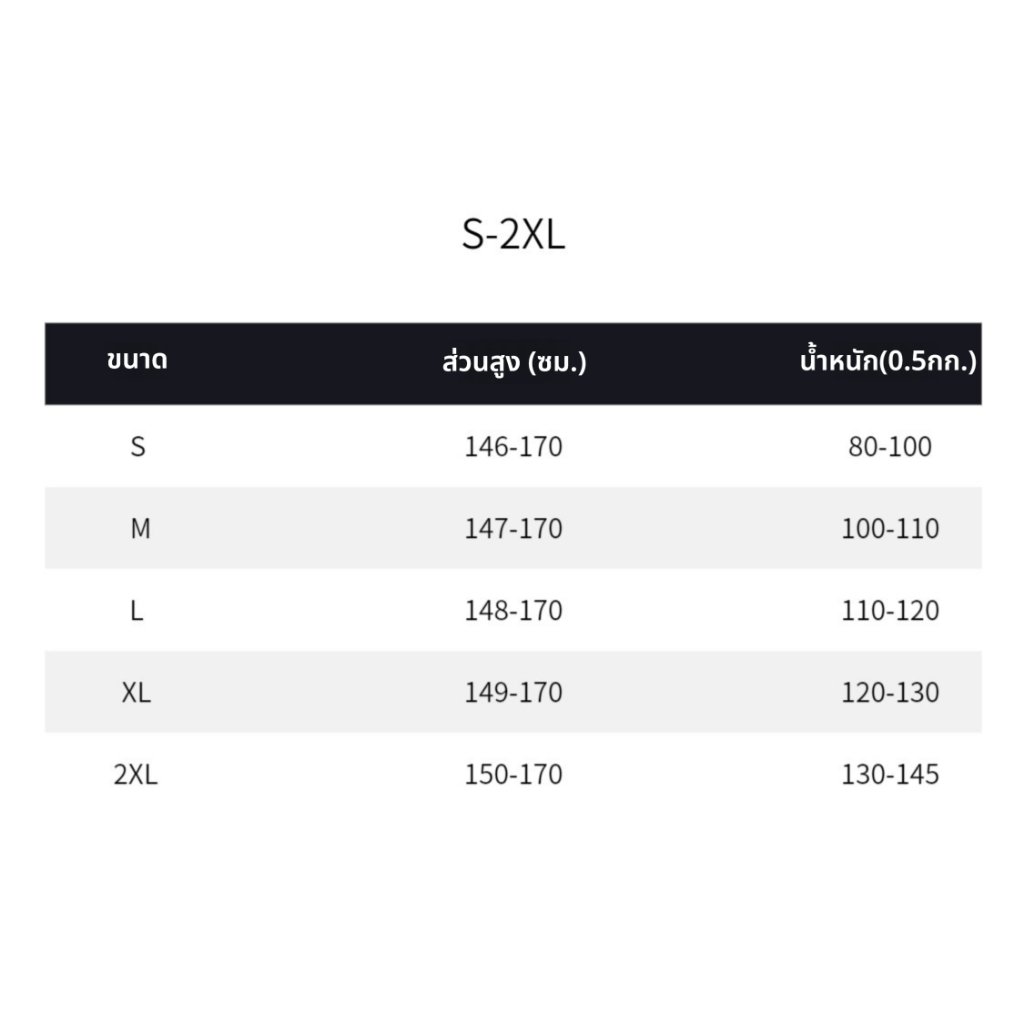Click the 146-170 height value
Viewport: 1024px width, 1024px height.
pos(513,447)
